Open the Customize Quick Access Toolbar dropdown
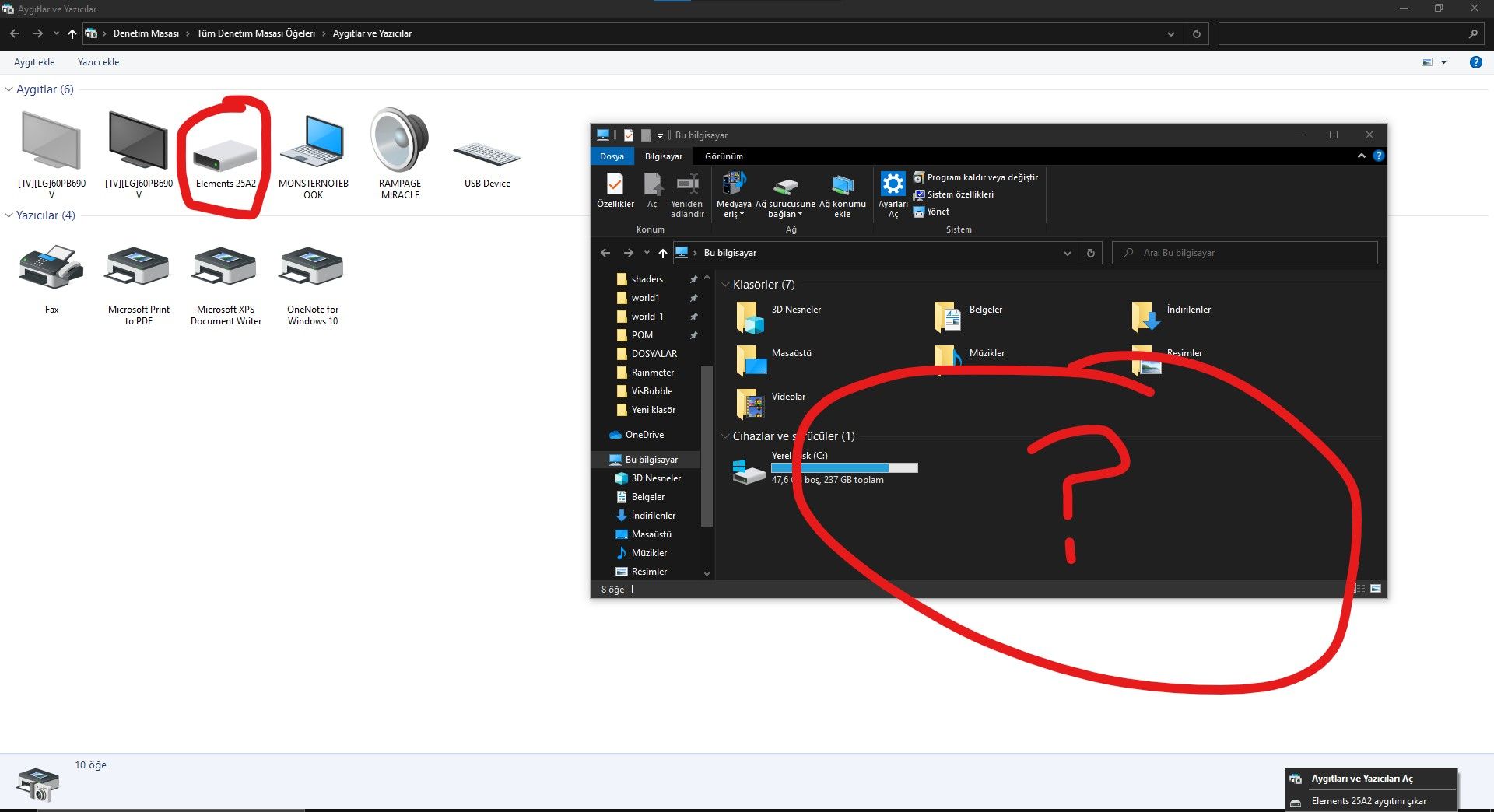The width and height of the screenshot is (1494, 812). (660, 135)
